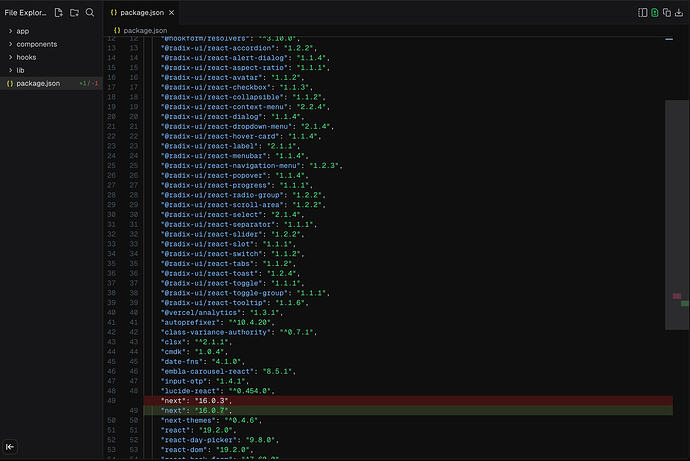Image resolution: width=690 pixels, height=461 pixels.
Task: Click the +1/-1 change badge on package.json
Action: coord(89,83)
